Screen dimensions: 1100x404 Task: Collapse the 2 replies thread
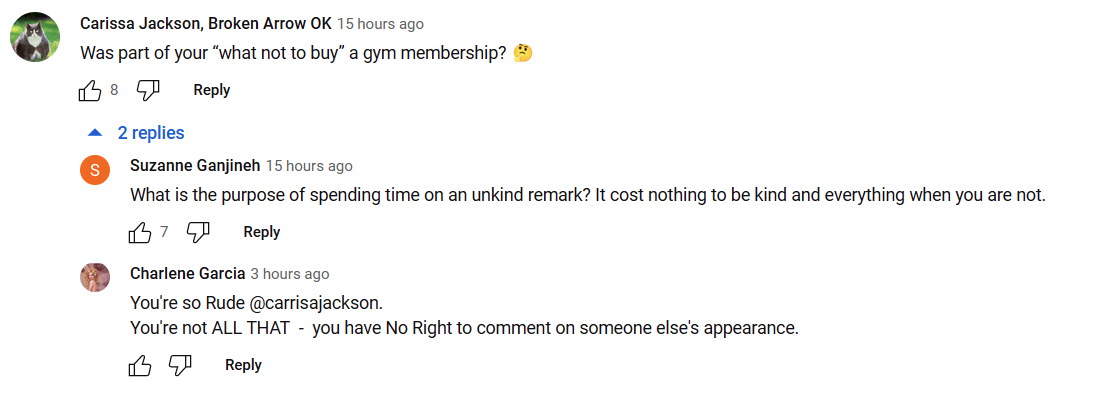135,133
